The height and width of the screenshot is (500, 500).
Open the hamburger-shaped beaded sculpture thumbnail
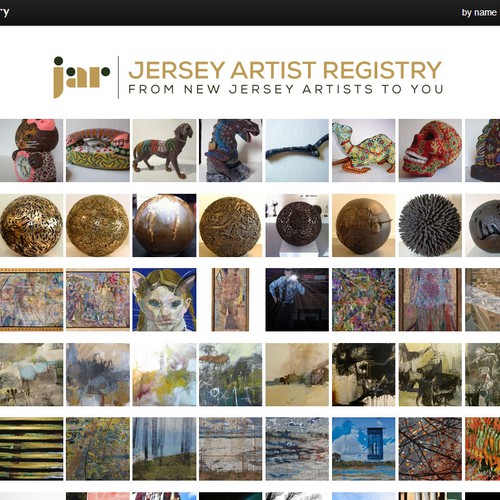(98, 150)
